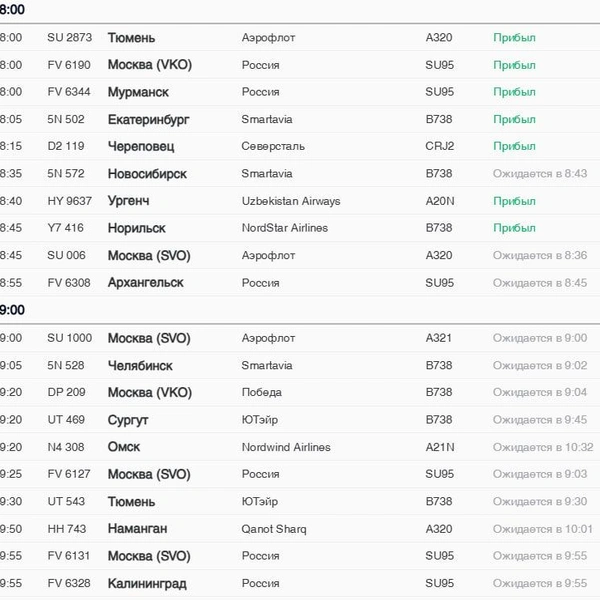Screen dimensions: 600x600
Task: Select flight FV 6190 from Москва (VKO)
Action: coord(300,65)
